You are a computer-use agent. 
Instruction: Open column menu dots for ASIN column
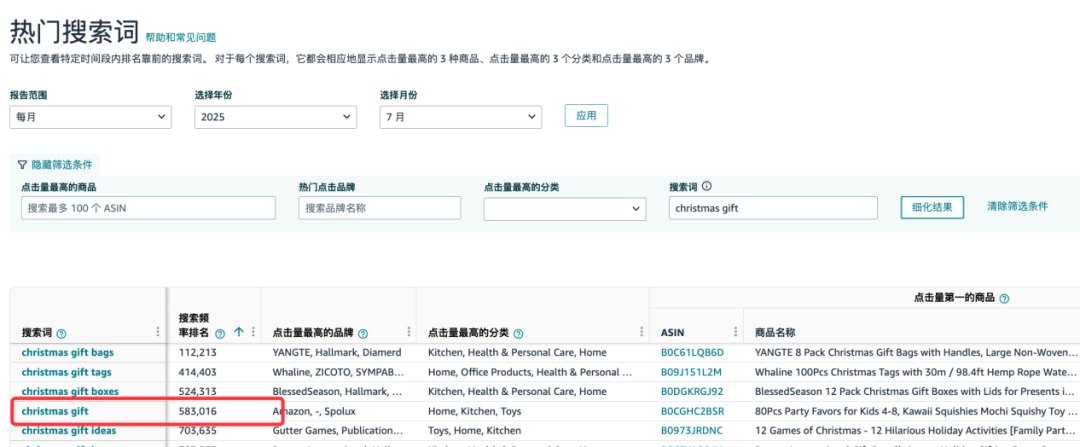(737, 333)
